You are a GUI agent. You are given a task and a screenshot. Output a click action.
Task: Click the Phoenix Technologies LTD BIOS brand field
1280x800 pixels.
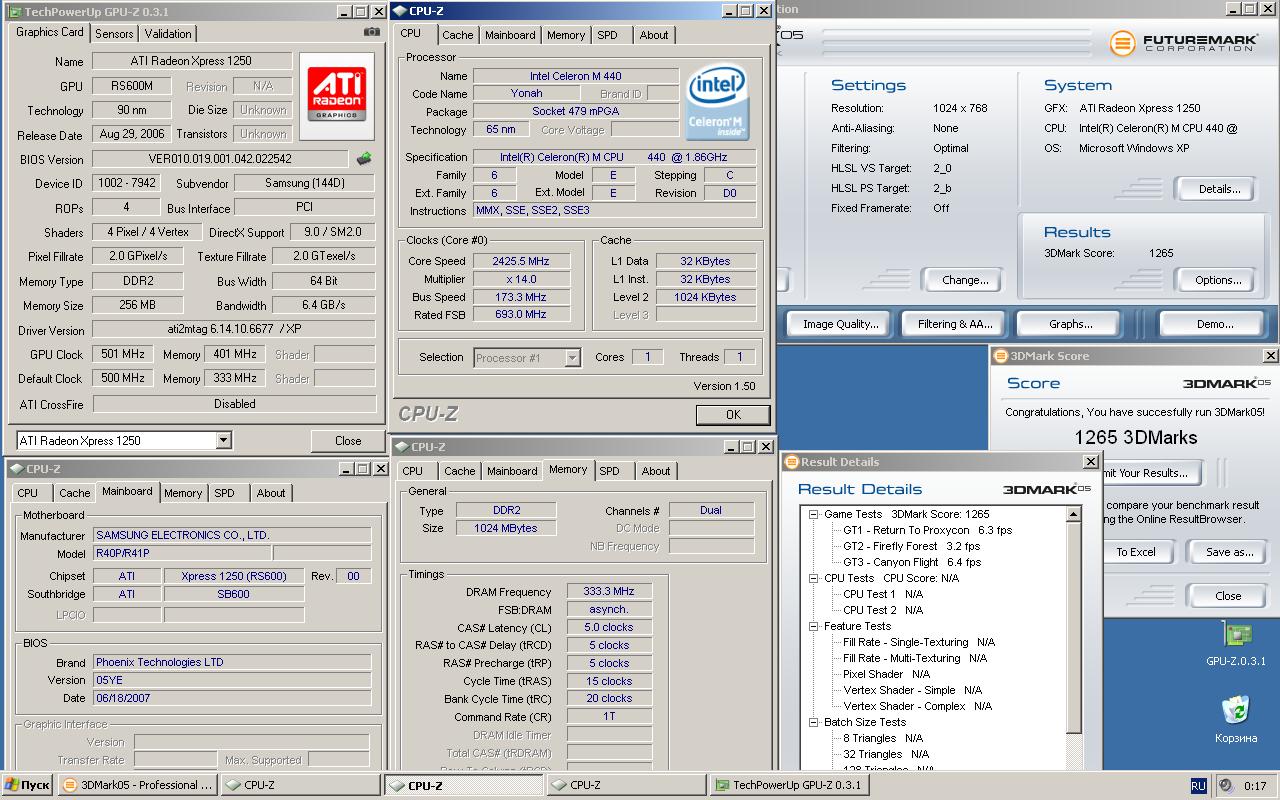(232, 662)
